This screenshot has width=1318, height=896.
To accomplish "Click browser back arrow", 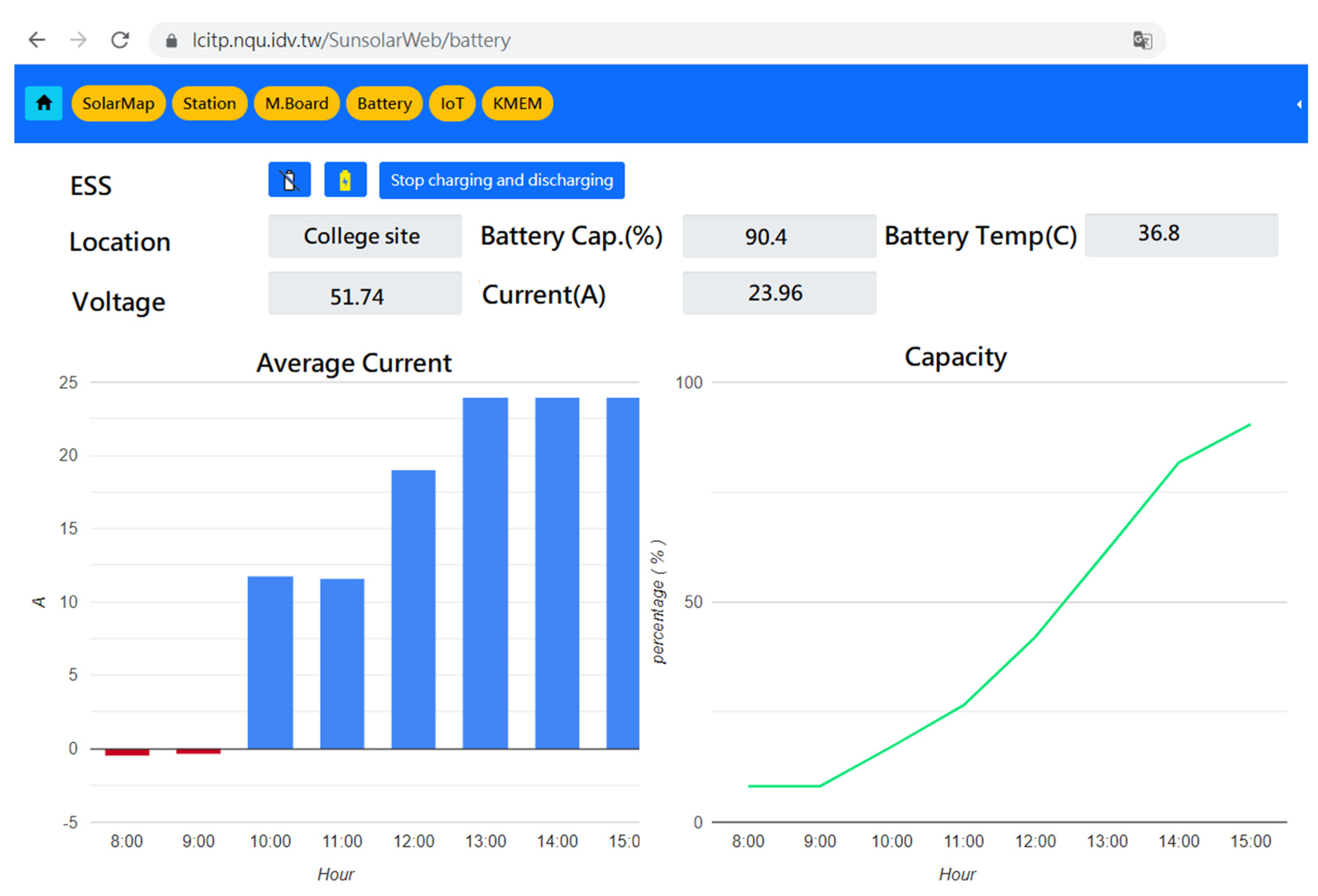I will coord(37,40).
